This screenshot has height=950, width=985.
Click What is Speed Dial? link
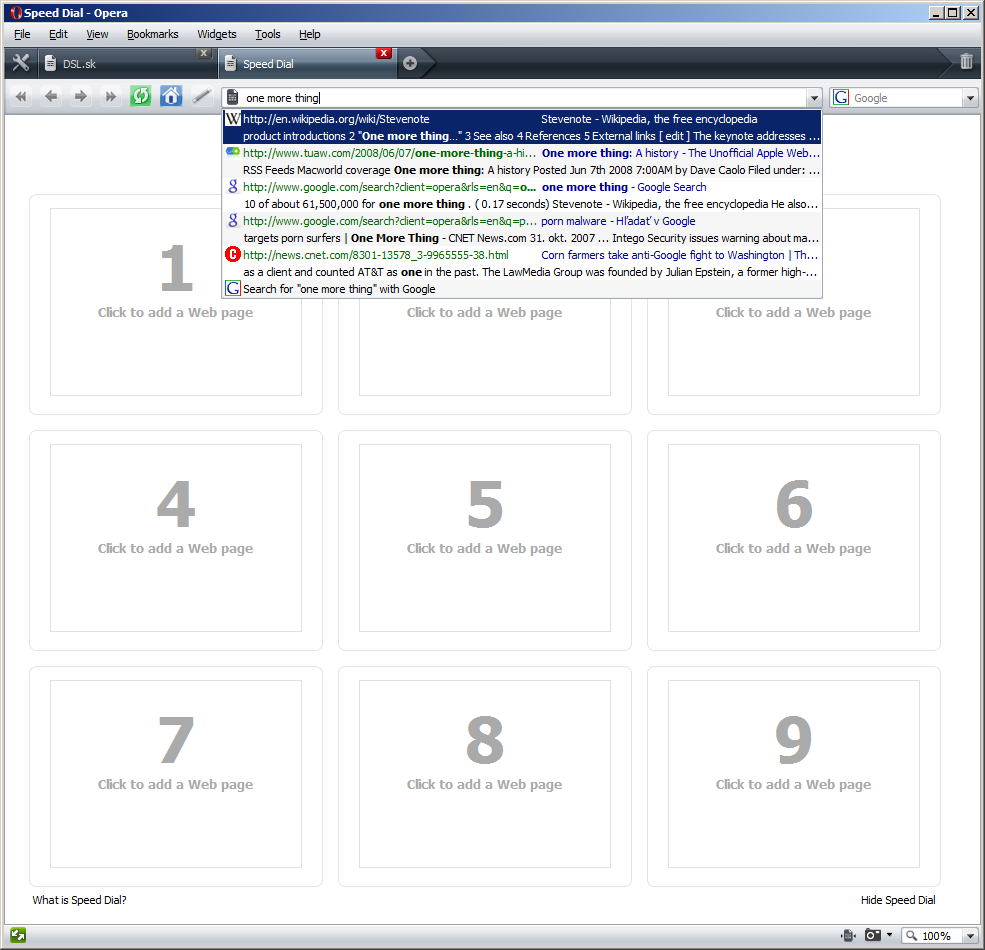tap(79, 900)
